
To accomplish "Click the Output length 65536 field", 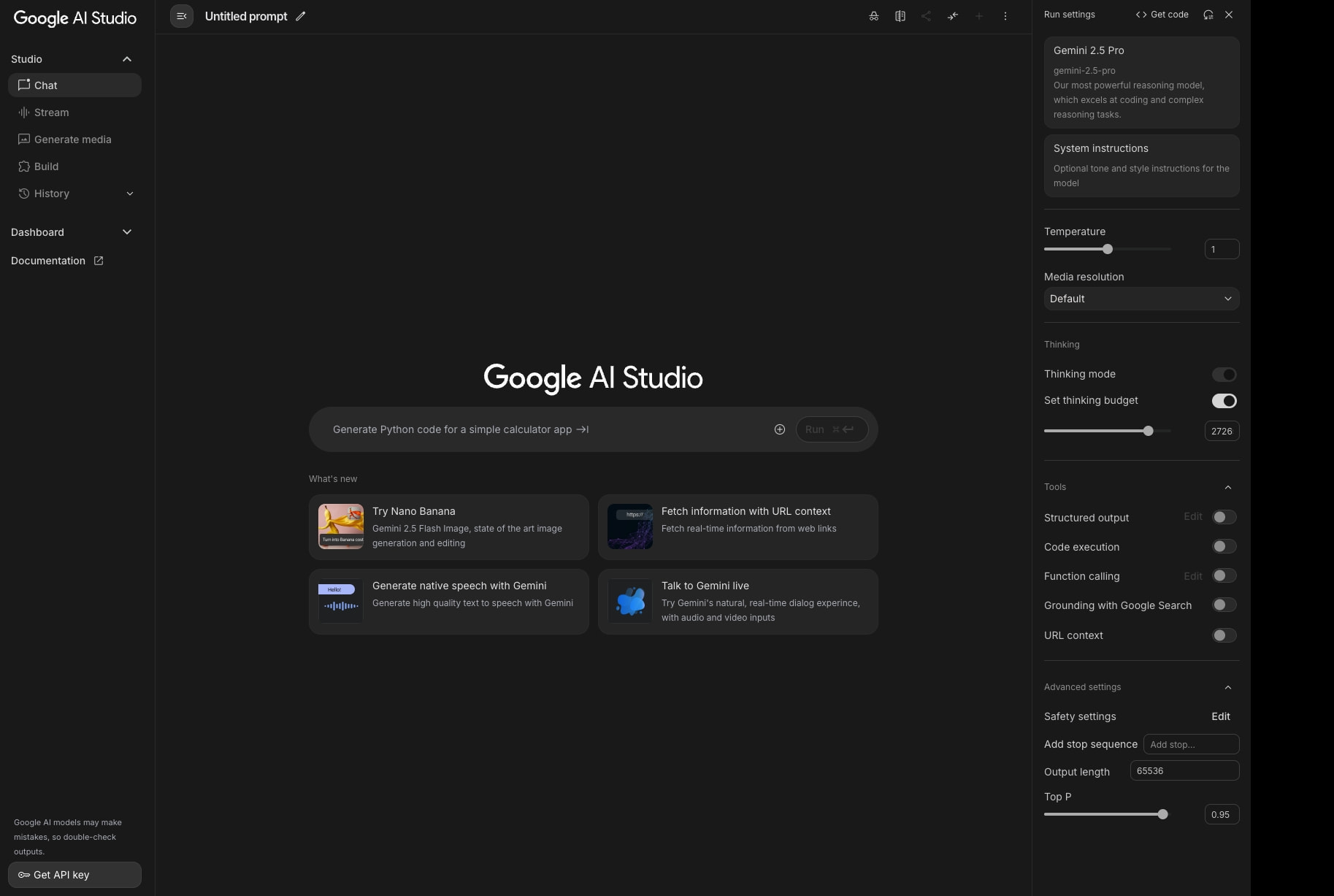I will point(1185,770).
